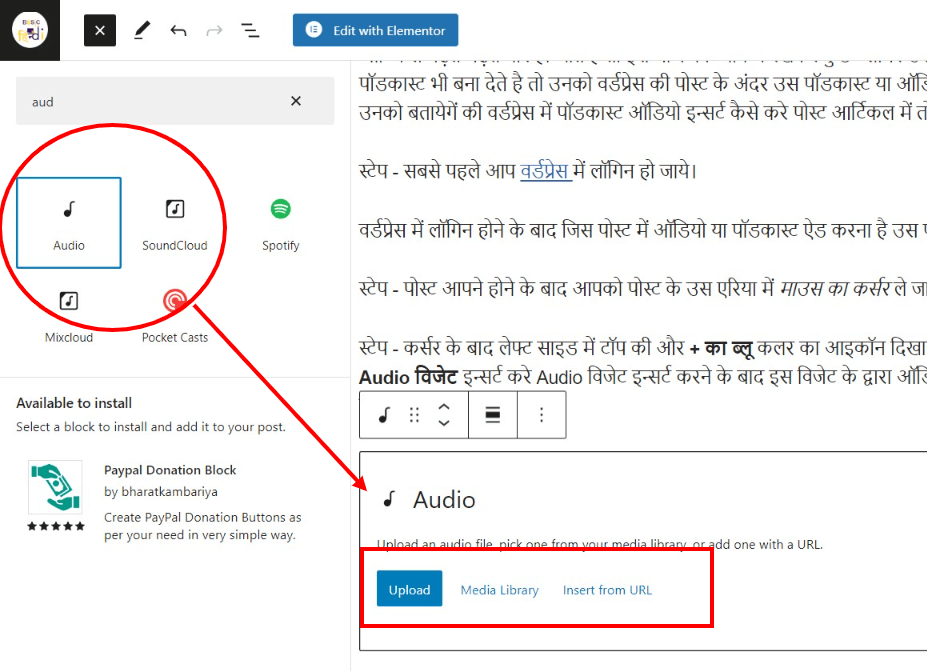Click the 'Available to install' heading
This screenshot has height=671, width=927.
(x=74, y=403)
